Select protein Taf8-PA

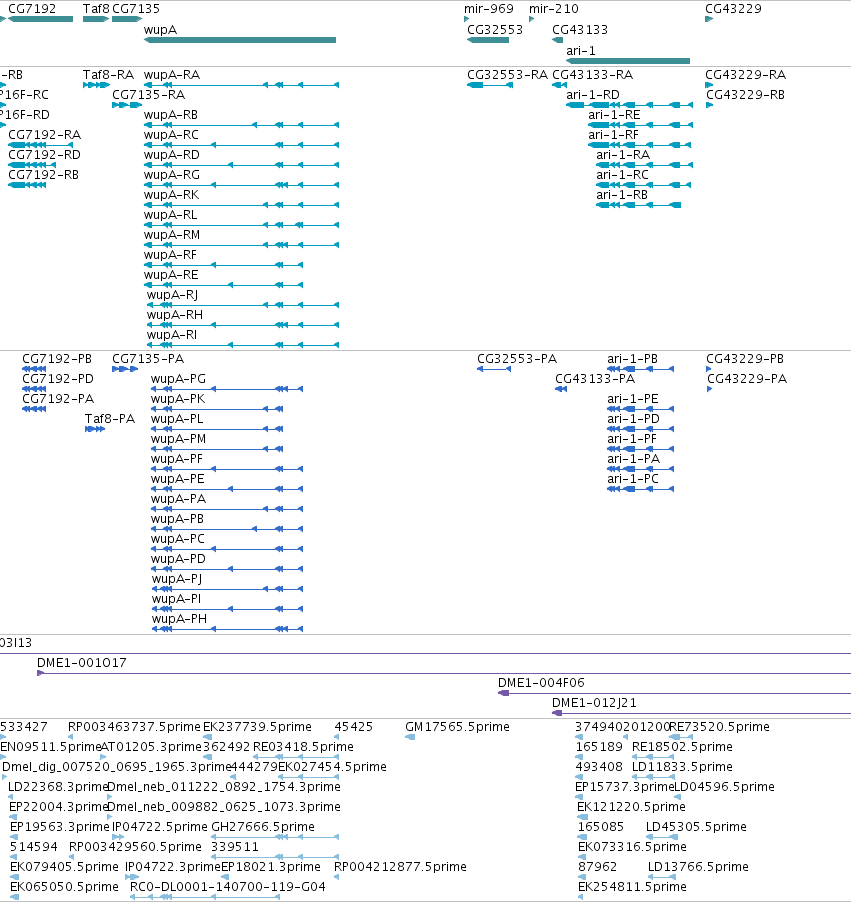coord(95,429)
